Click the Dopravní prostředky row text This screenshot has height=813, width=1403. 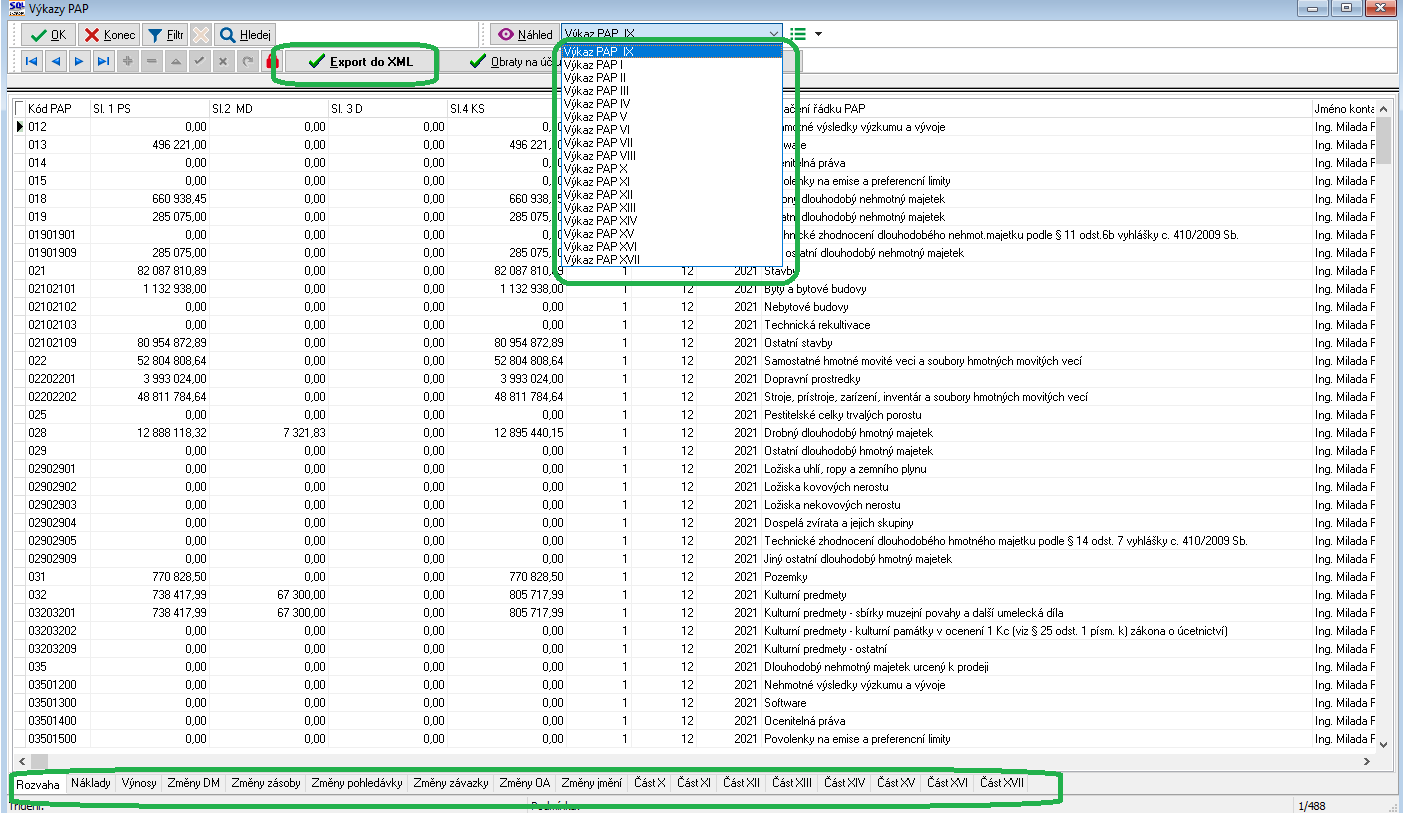coord(812,379)
